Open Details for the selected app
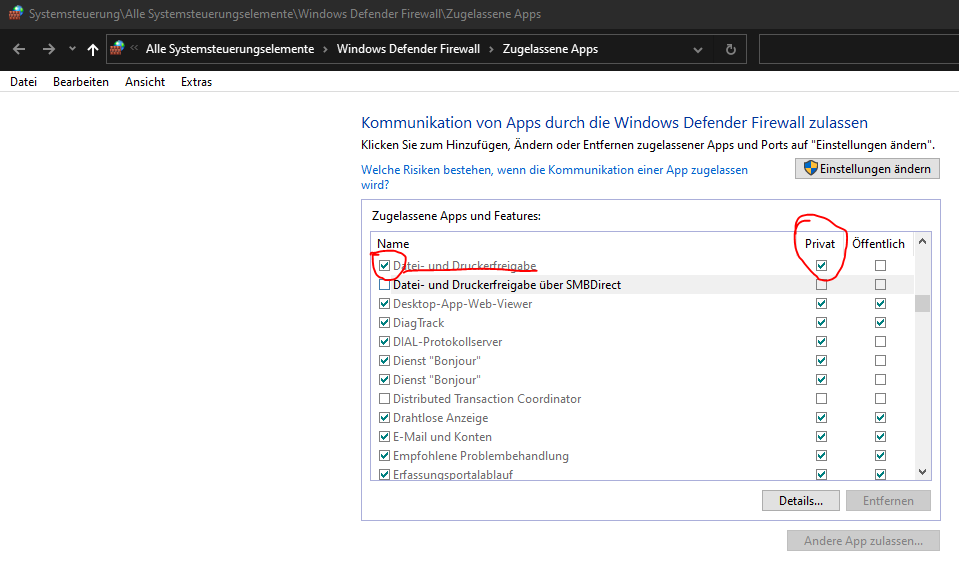959x567 pixels. 801,501
